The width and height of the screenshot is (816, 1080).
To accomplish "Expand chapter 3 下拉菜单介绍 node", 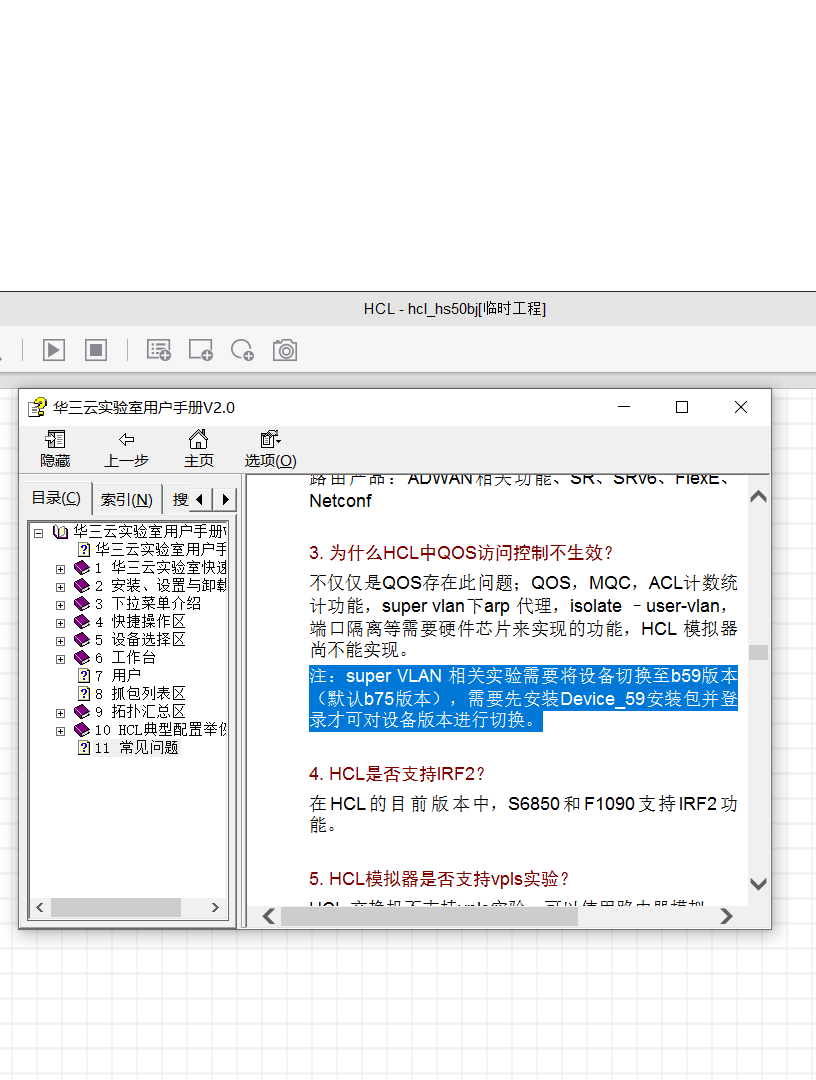I will point(61,605).
